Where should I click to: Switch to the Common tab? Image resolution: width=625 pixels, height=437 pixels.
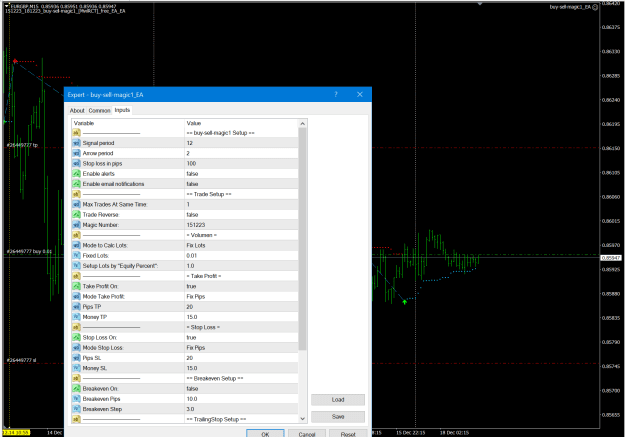pyautogui.click(x=99, y=110)
